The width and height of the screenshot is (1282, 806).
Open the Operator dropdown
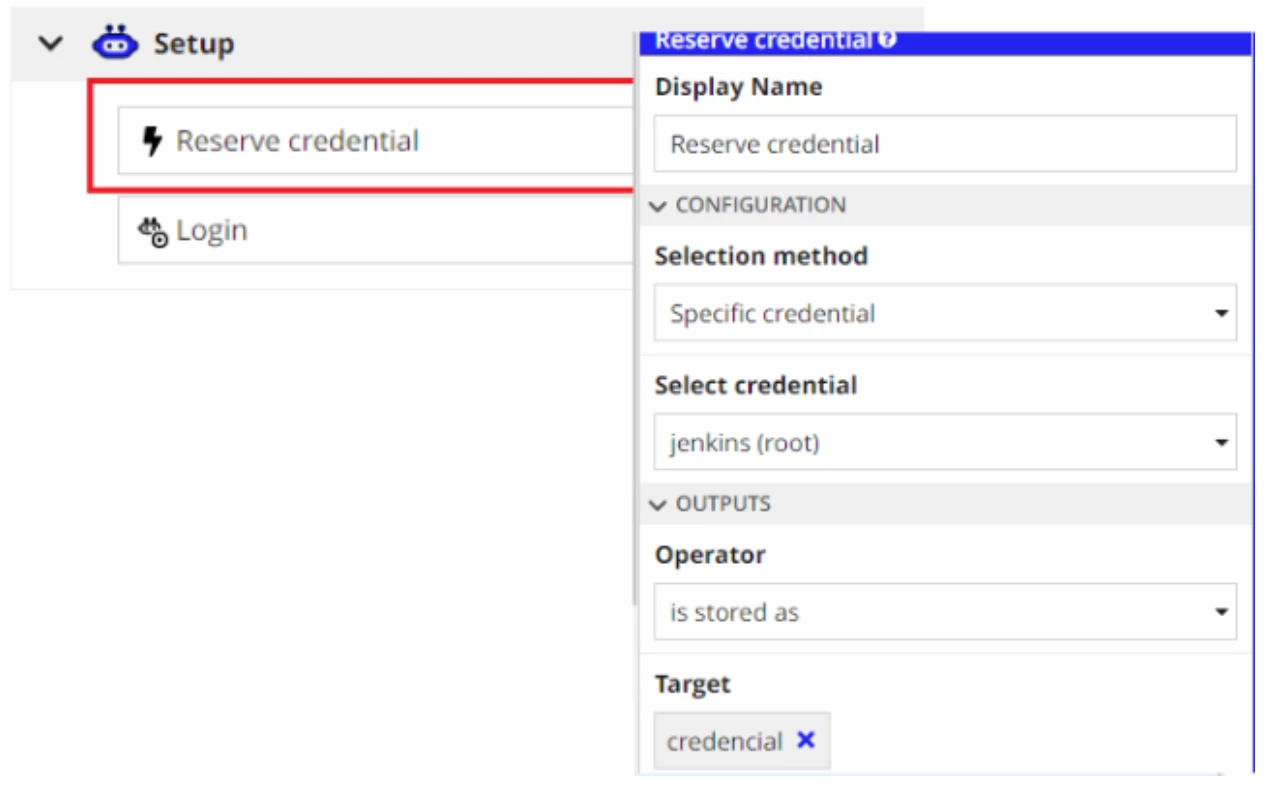(x=945, y=612)
